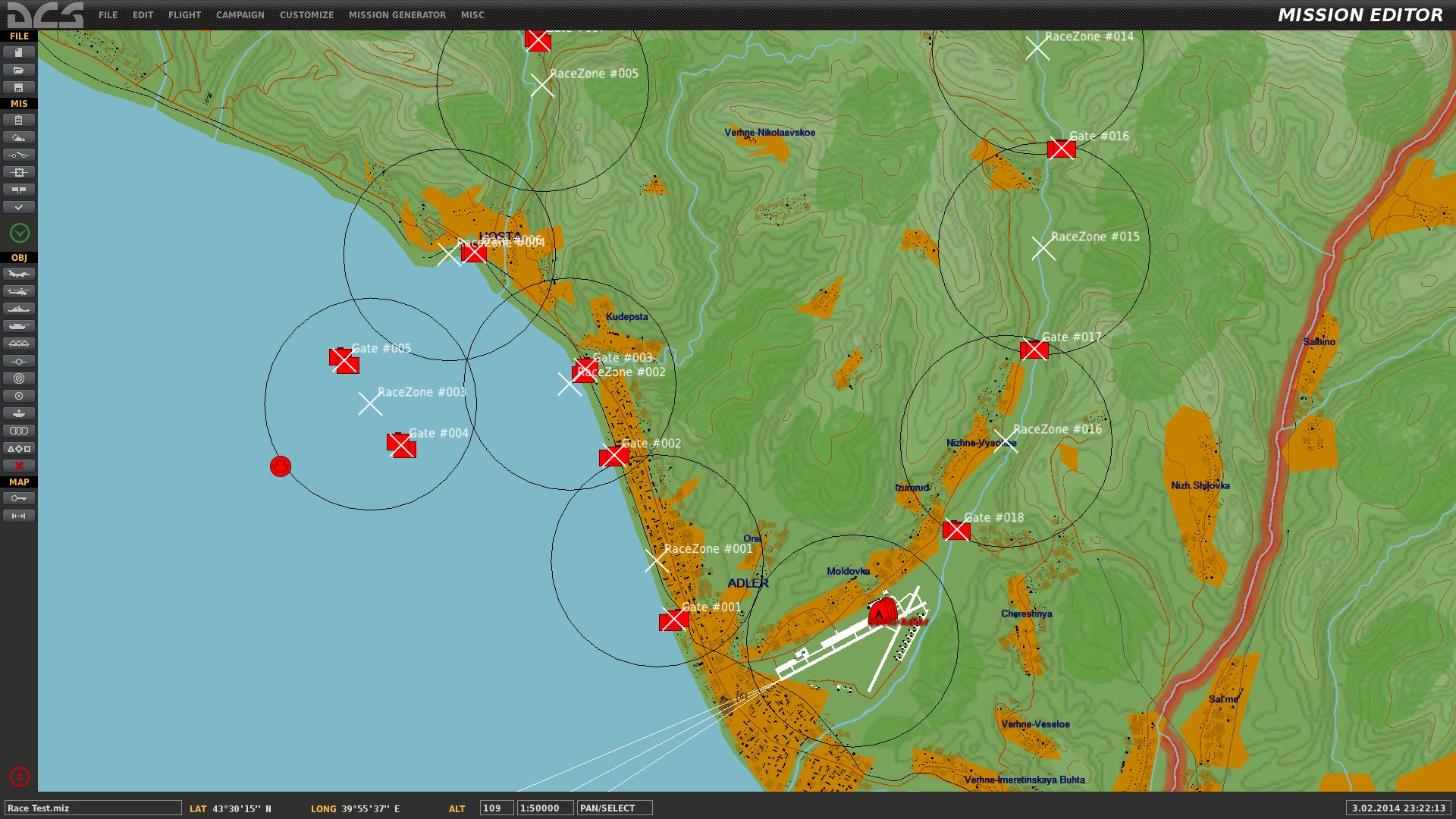Image resolution: width=1456 pixels, height=819 pixels.
Task: Select the Gate #002 red unit marker
Action: click(x=613, y=457)
